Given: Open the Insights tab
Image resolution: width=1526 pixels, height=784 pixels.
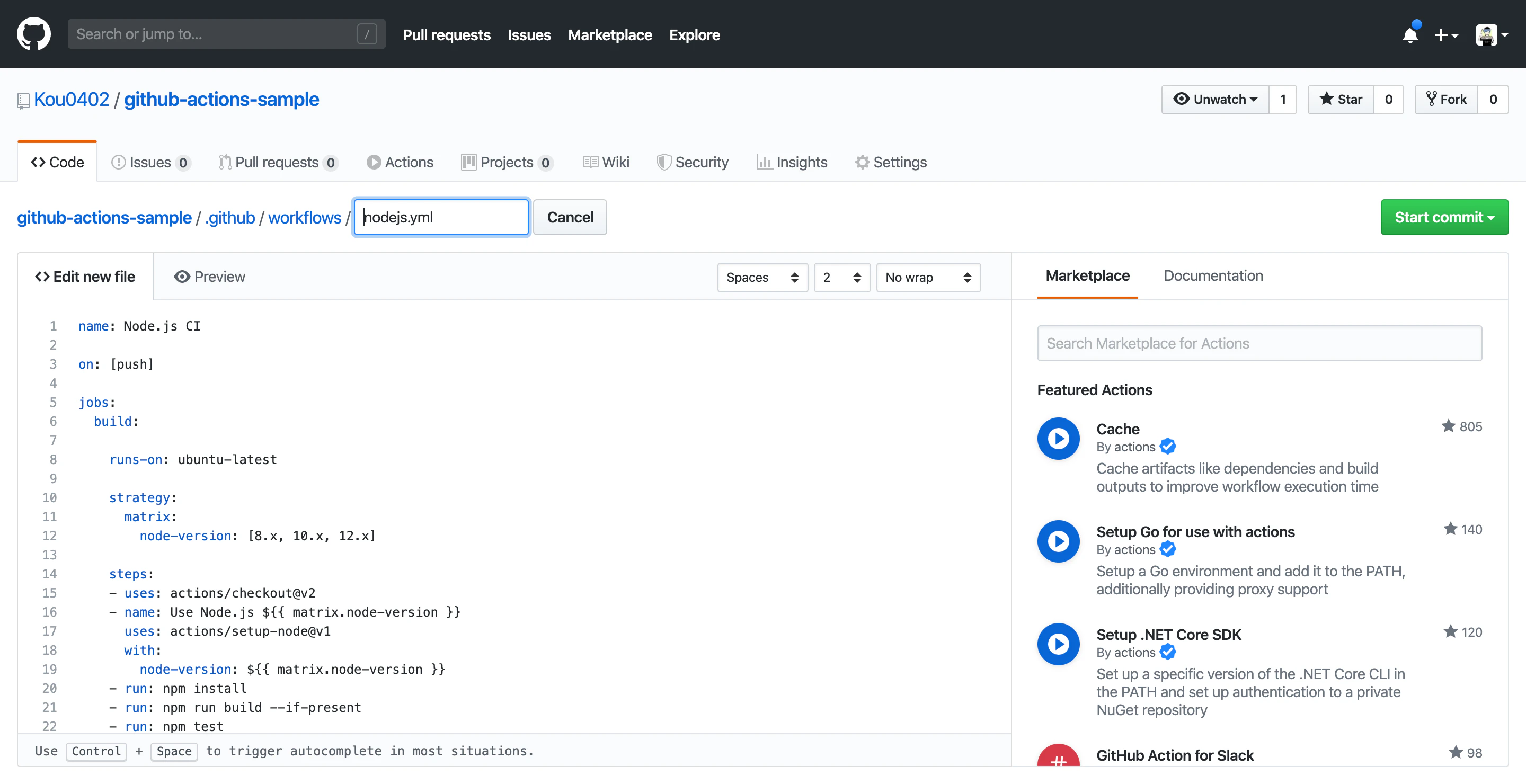Looking at the screenshot, I should [792, 162].
